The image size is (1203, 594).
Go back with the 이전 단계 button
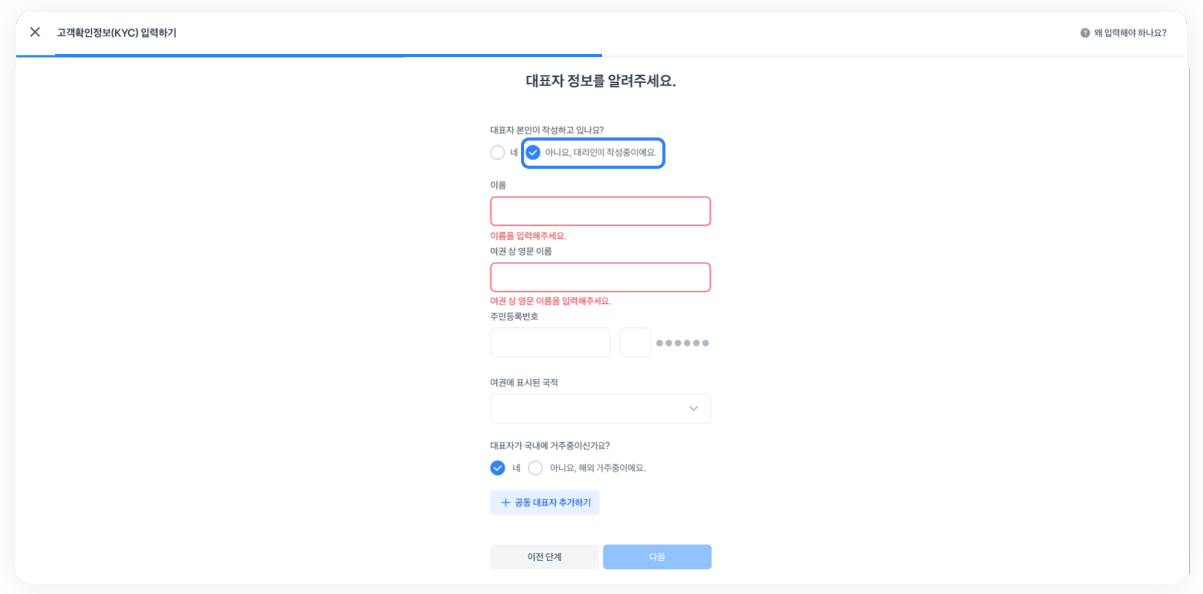tap(544, 557)
